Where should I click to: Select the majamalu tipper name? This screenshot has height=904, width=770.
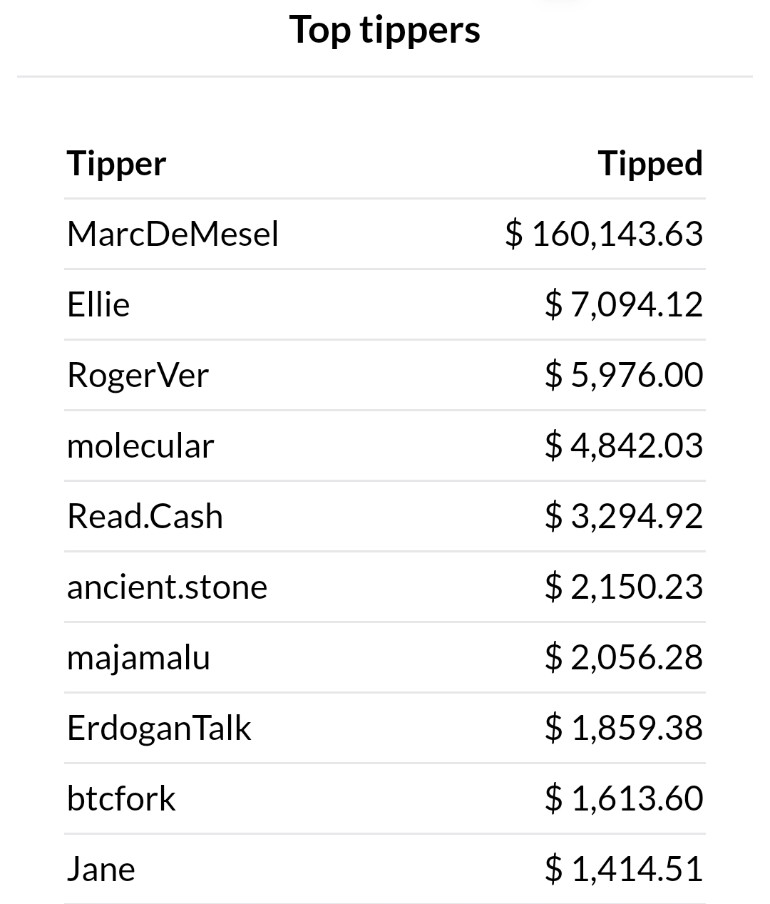coord(138,658)
